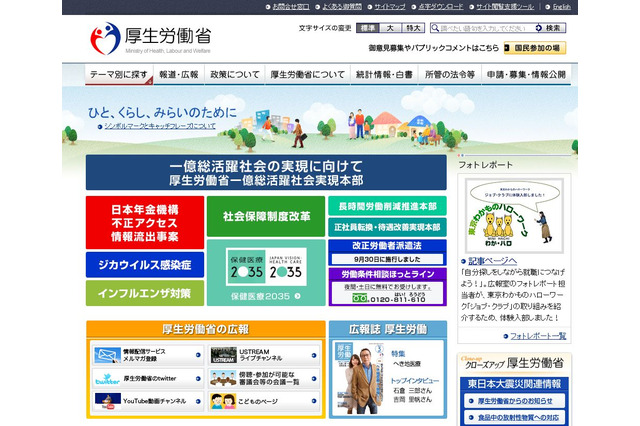Open 記事ページへ link
This screenshot has height=426, width=640.
[492, 261]
